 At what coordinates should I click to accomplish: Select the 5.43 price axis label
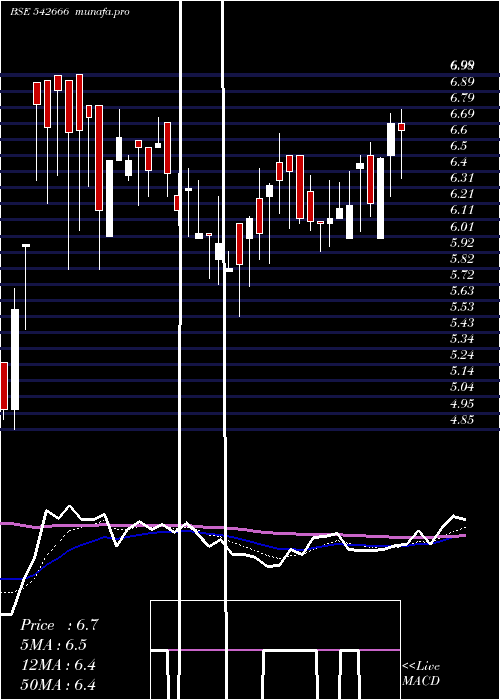pos(462,323)
